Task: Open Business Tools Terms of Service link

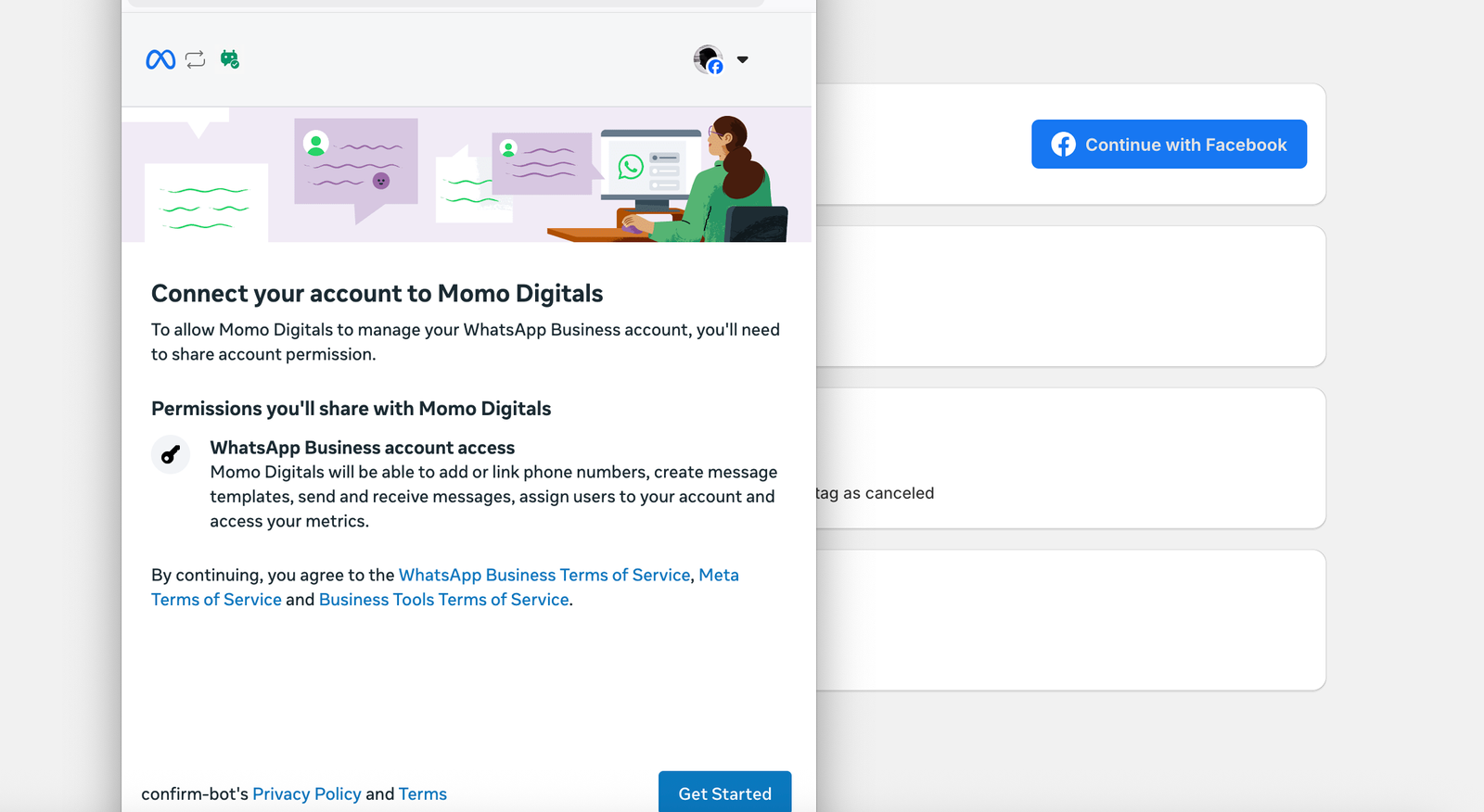Action: [x=443, y=600]
